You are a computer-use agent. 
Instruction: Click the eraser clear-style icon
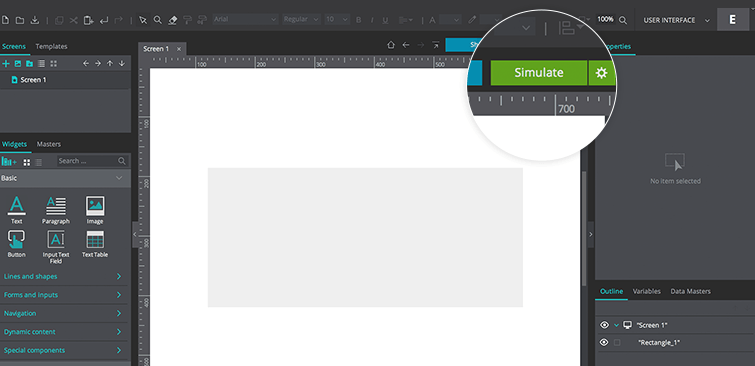(173, 20)
